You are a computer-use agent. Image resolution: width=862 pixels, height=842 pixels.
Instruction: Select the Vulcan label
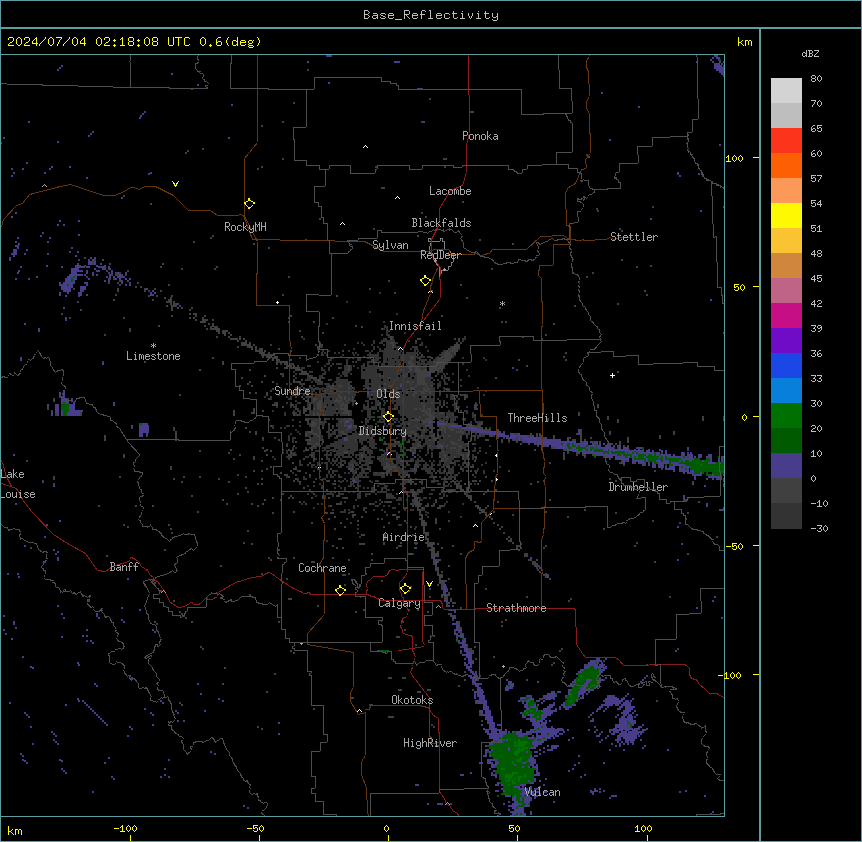pyautogui.click(x=543, y=792)
